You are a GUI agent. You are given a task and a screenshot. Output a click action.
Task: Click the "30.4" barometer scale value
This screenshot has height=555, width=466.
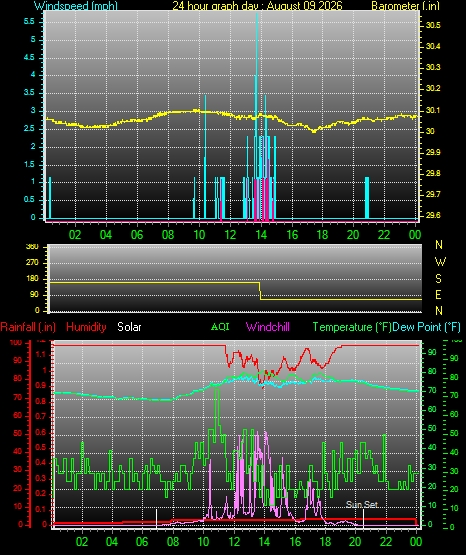(433, 46)
